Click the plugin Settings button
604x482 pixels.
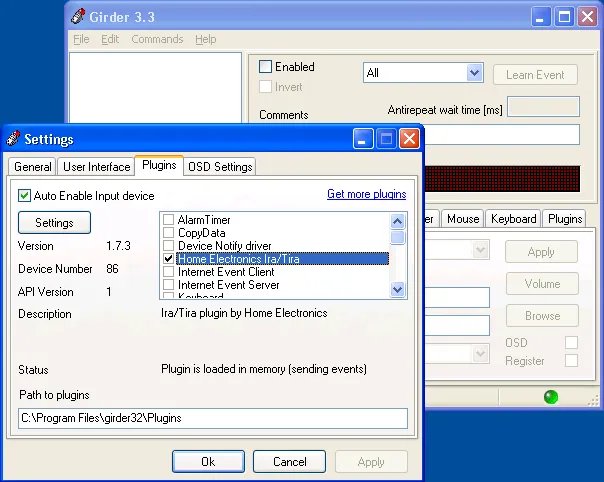click(x=54, y=222)
